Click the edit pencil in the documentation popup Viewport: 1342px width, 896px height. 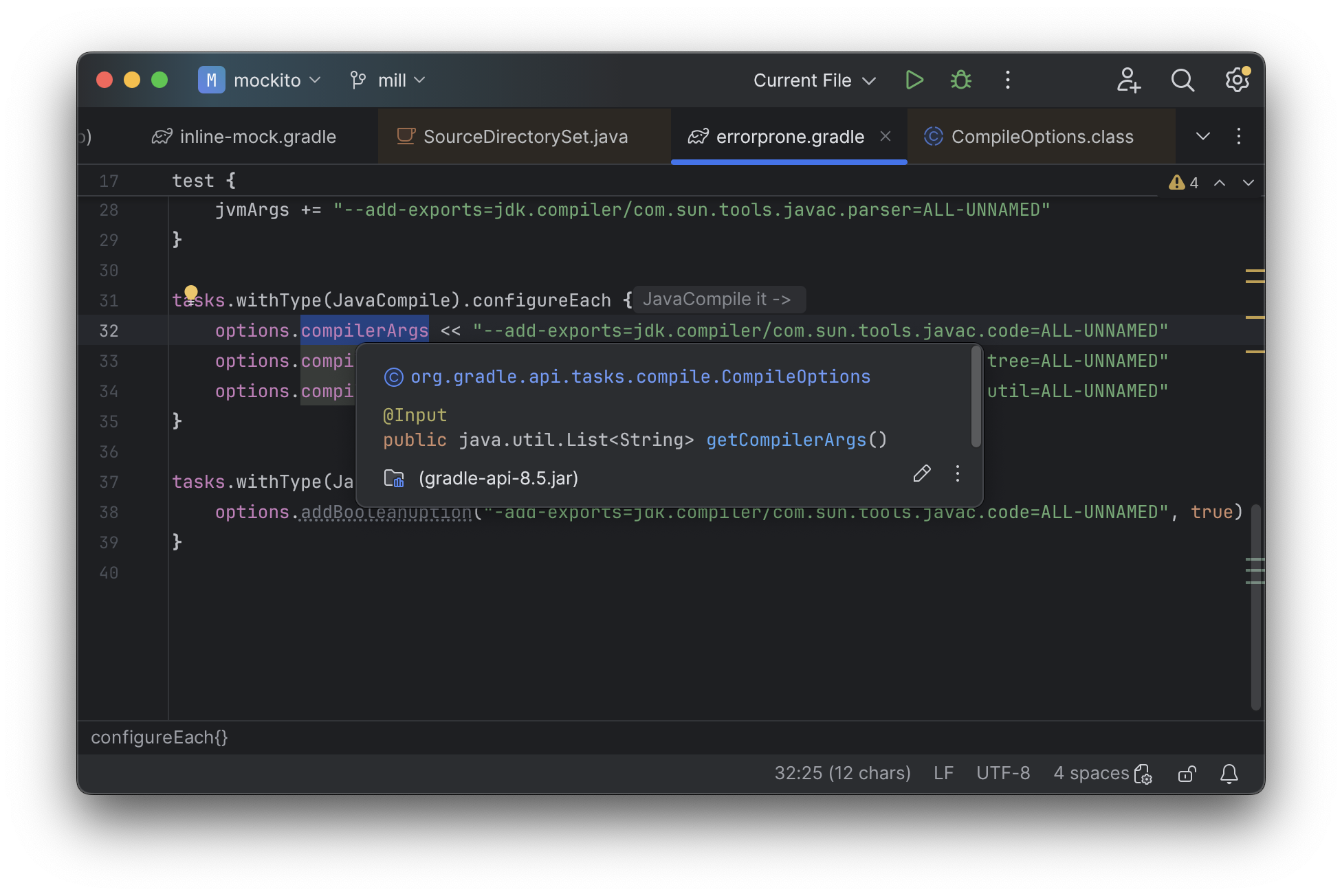922,473
